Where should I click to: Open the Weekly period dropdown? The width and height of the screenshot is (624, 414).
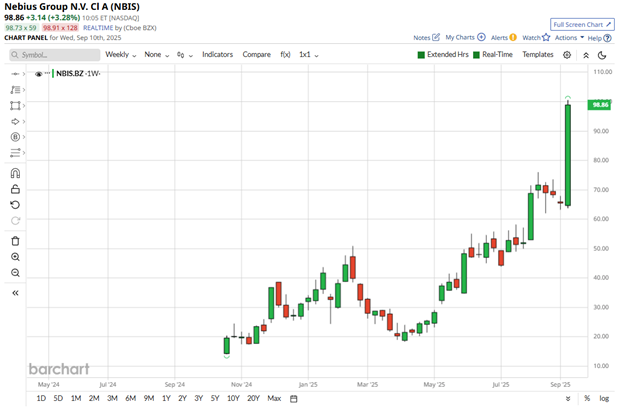tap(120, 54)
